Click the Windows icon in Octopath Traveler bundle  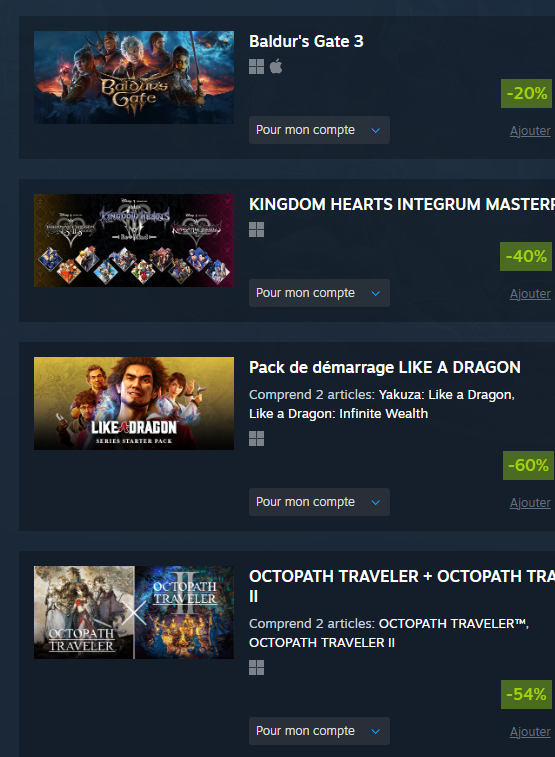click(256, 668)
